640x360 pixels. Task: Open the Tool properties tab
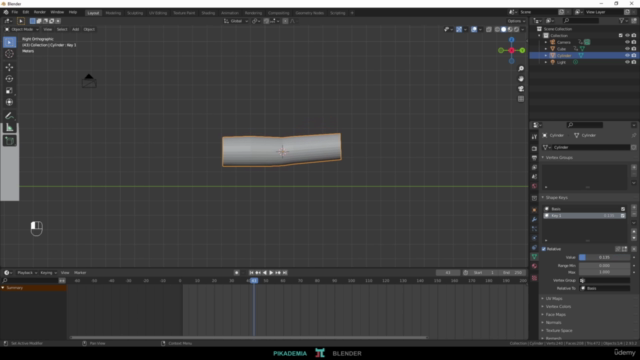pos(534,137)
